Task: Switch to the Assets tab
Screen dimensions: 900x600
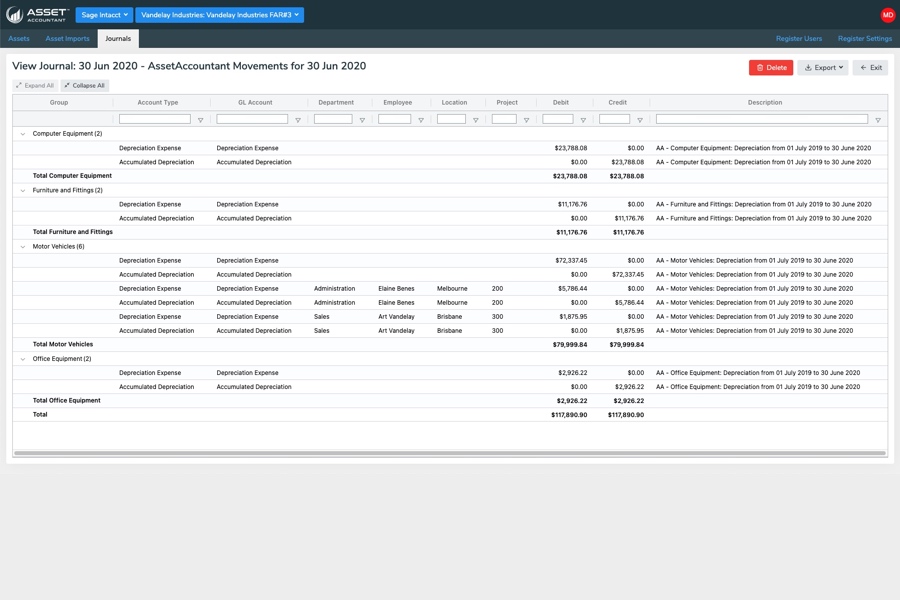Action: [x=19, y=39]
